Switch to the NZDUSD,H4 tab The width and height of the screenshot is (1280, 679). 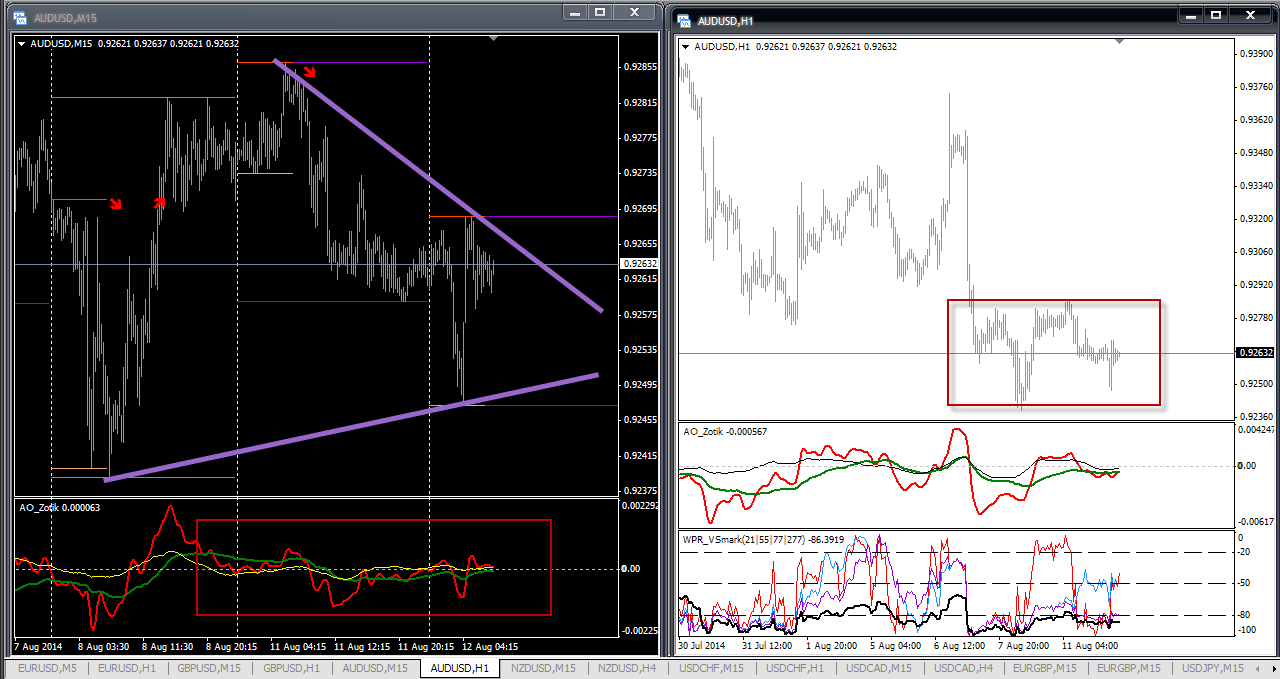(x=627, y=668)
